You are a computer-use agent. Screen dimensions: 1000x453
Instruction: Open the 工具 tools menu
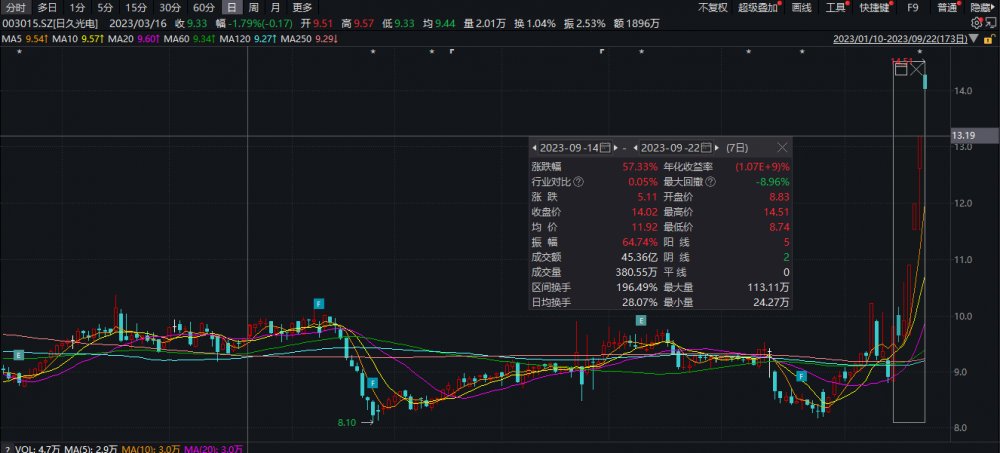click(836, 8)
